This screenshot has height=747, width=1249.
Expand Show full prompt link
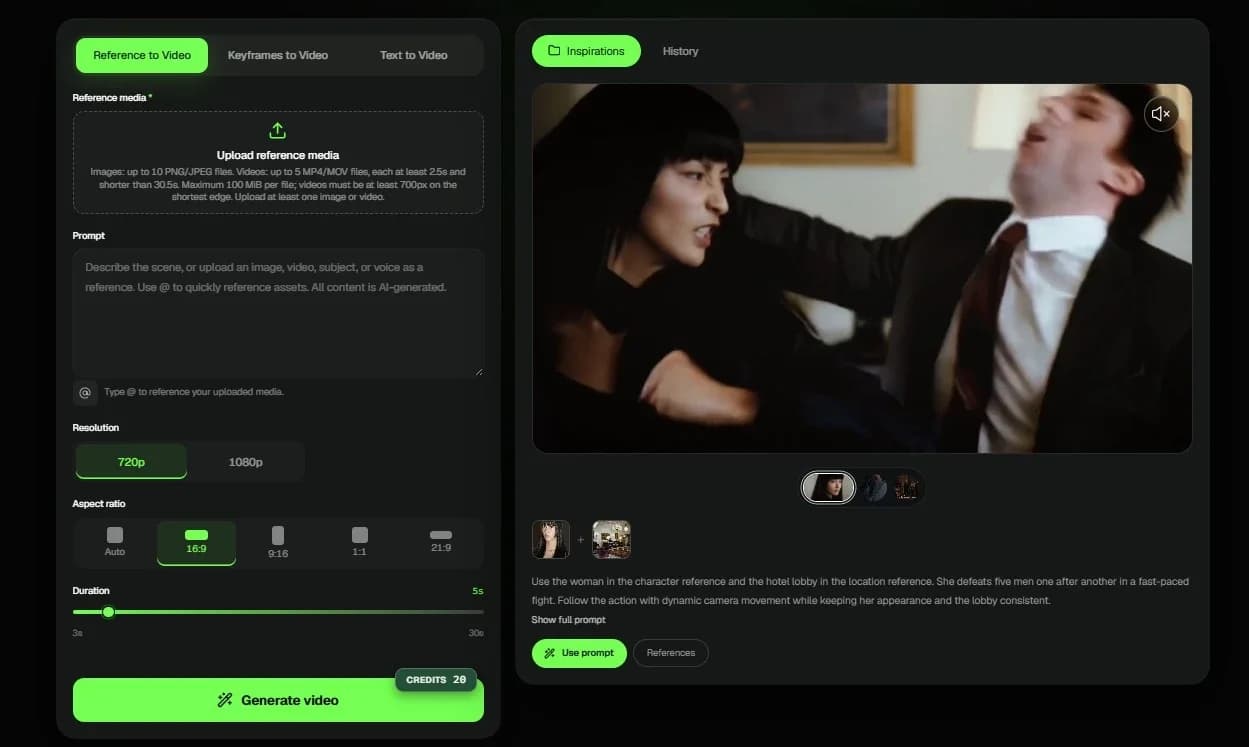point(568,620)
